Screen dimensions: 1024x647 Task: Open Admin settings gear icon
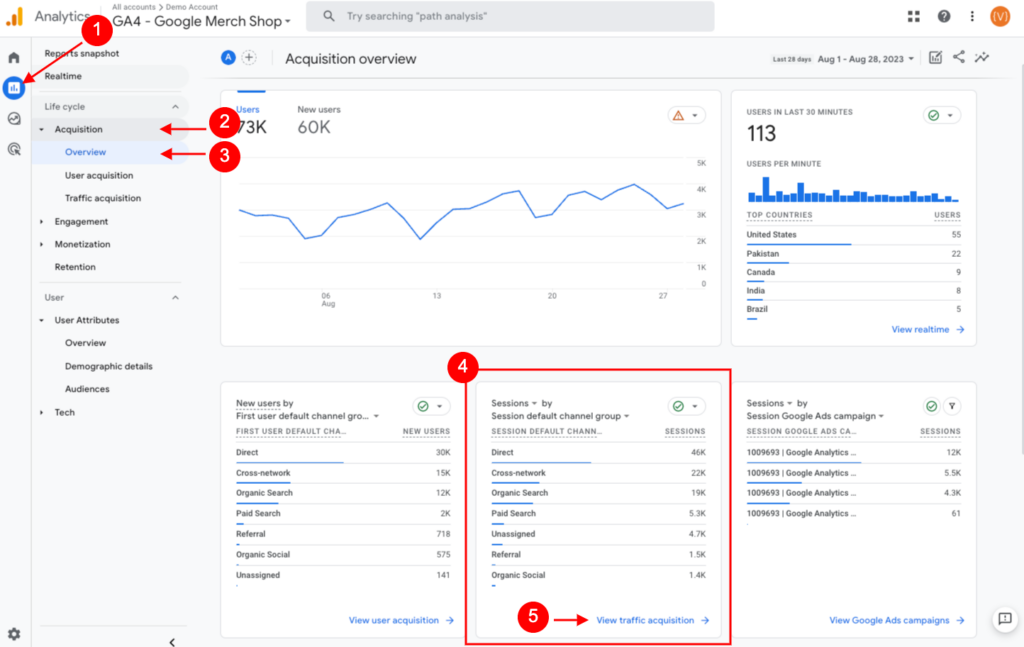(x=14, y=633)
